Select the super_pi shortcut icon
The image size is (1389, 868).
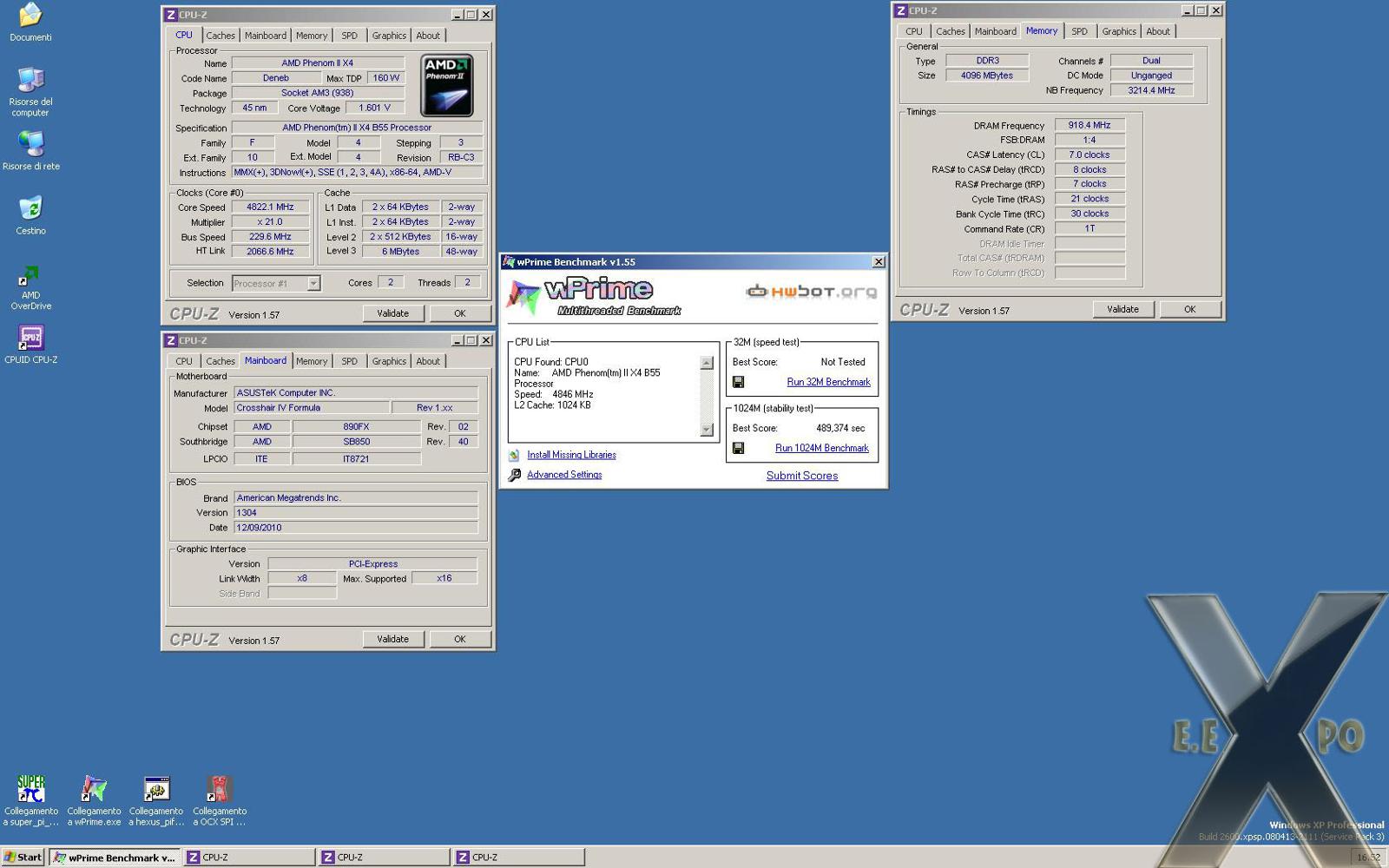coord(30,789)
